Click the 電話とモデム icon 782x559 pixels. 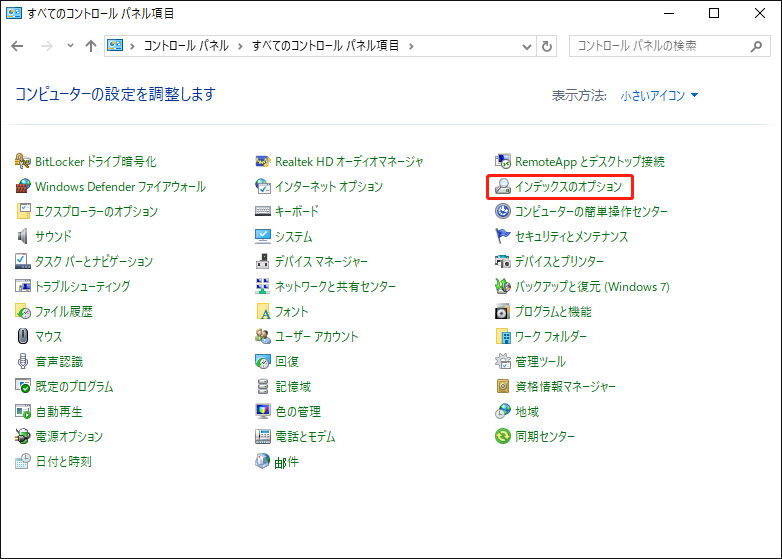pos(263,436)
